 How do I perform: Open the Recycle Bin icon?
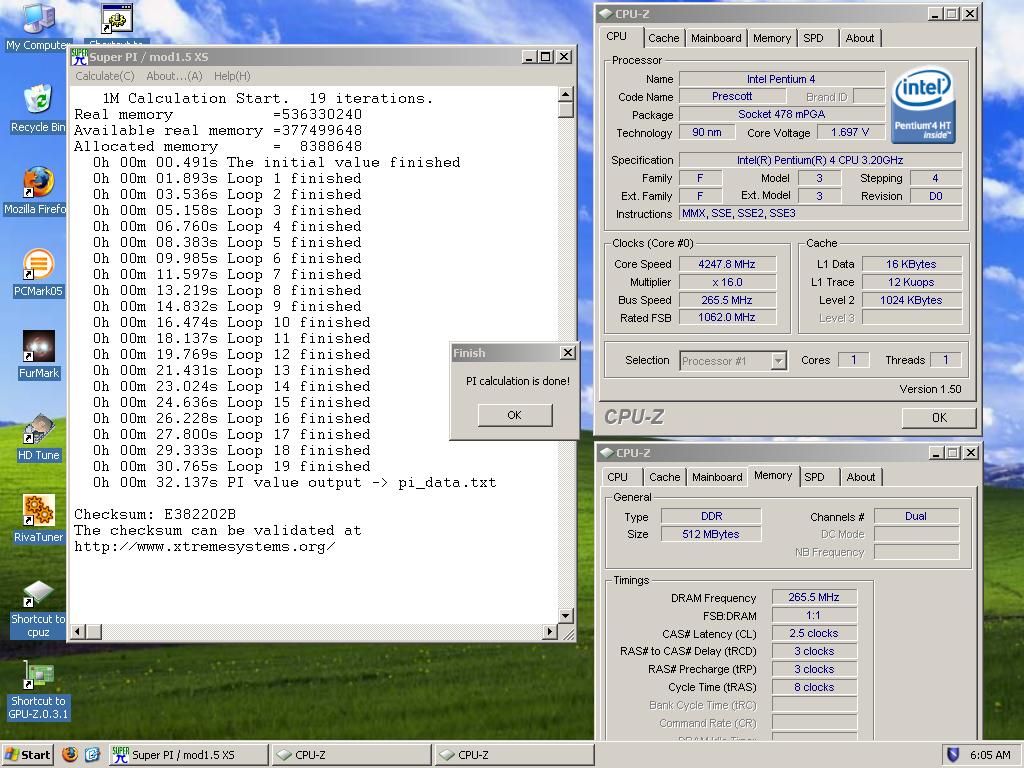(x=38, y=108)
